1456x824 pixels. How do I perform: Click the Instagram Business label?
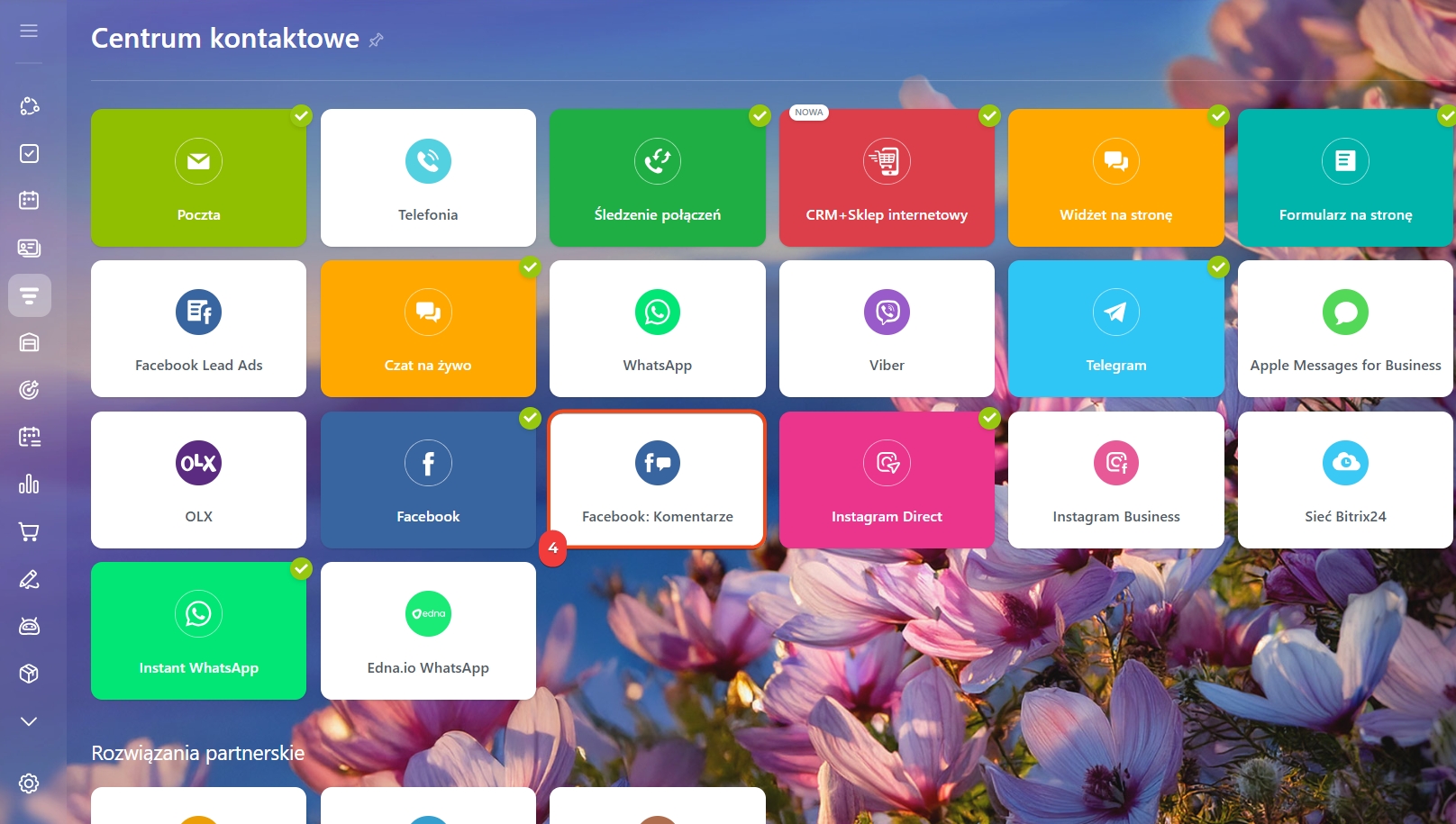(1116, 516)
